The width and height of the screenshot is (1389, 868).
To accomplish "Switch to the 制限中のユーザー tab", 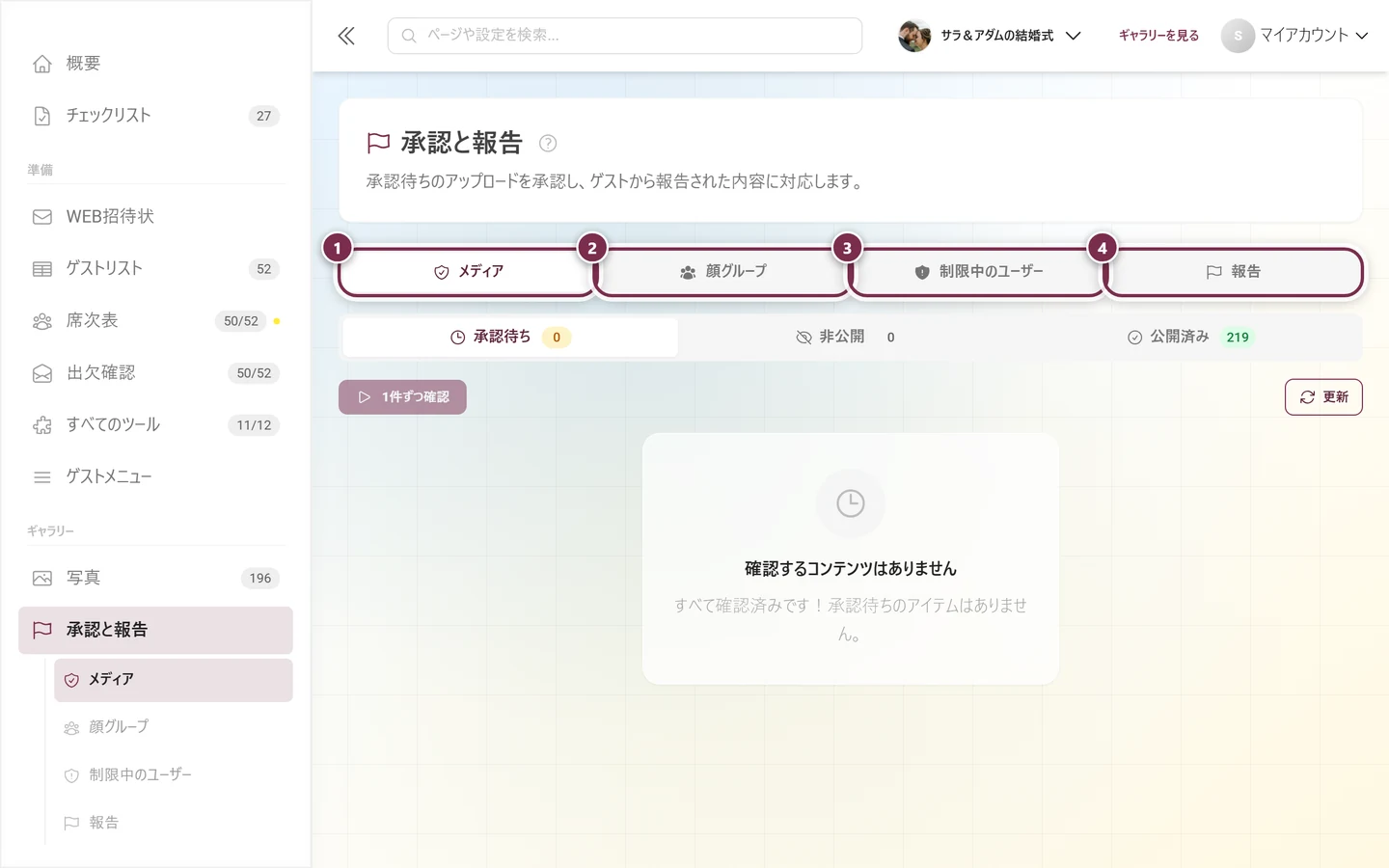I will (977, 272).
